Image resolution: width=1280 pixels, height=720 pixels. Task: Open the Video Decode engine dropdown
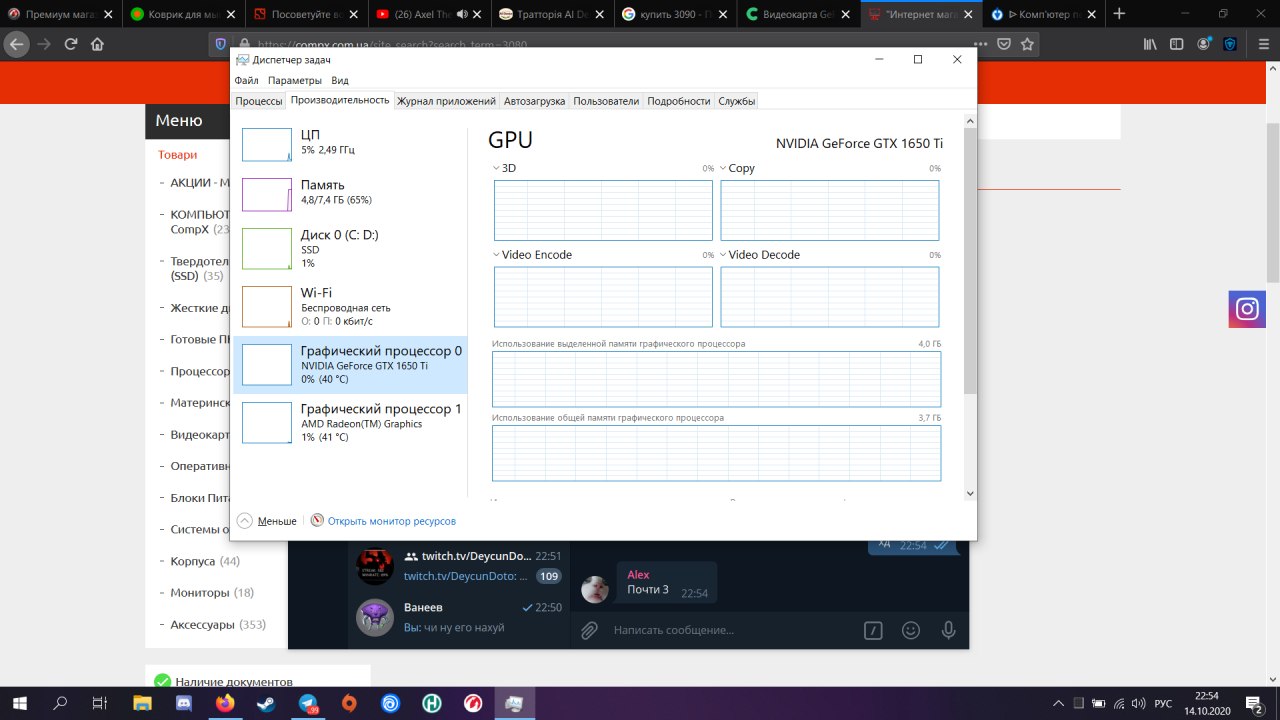tap(723, 255)
